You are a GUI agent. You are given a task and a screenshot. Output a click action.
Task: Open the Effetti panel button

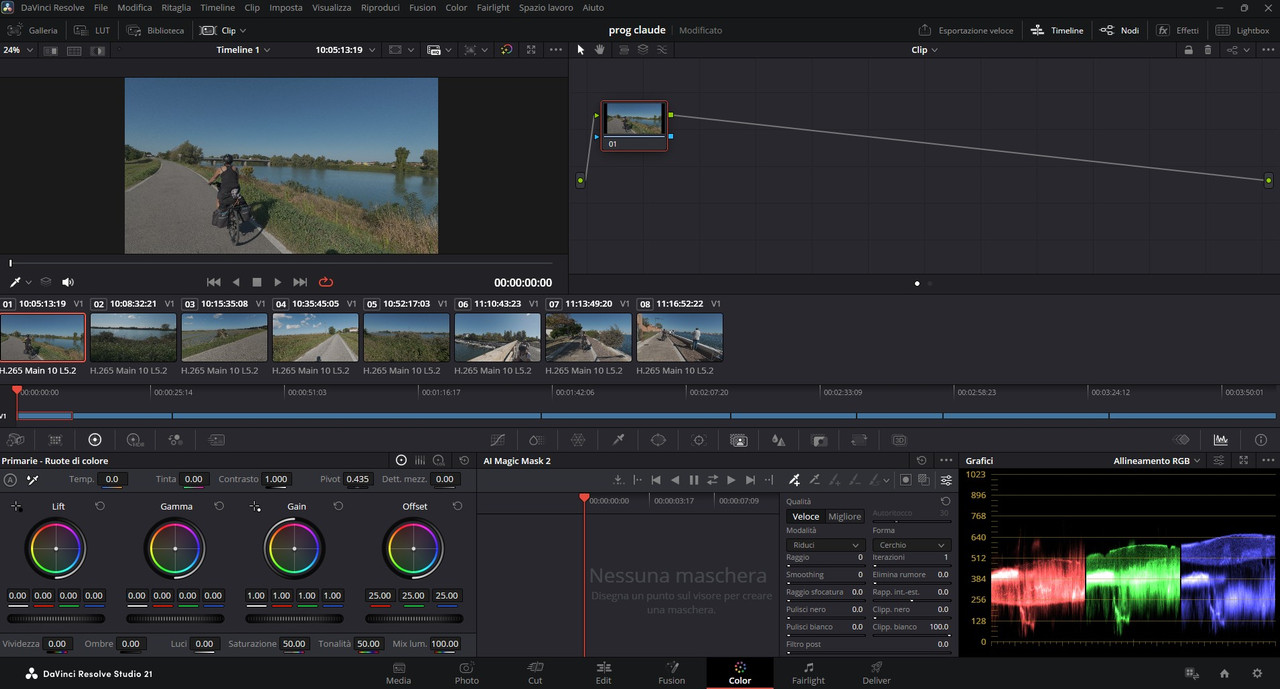[x=1177, y=30]
